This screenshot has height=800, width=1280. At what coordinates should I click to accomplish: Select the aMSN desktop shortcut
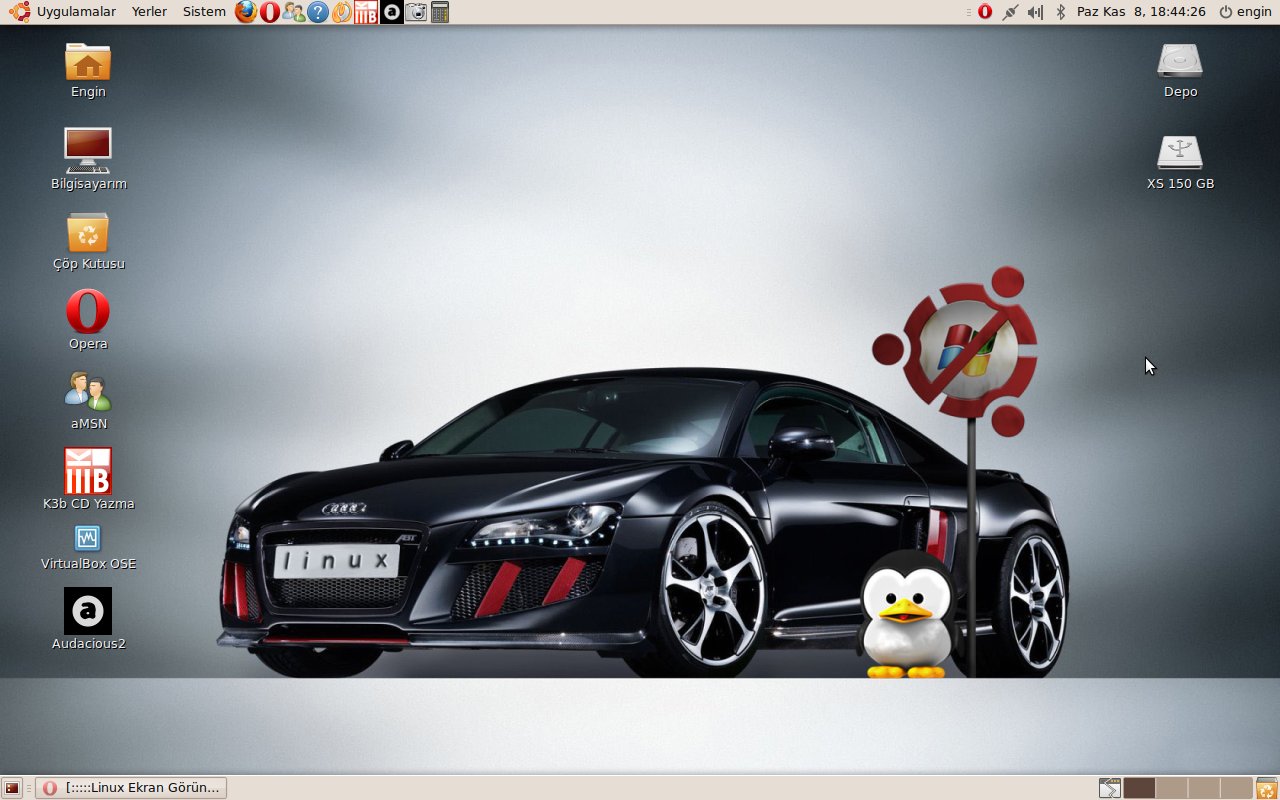pos(88,401)
